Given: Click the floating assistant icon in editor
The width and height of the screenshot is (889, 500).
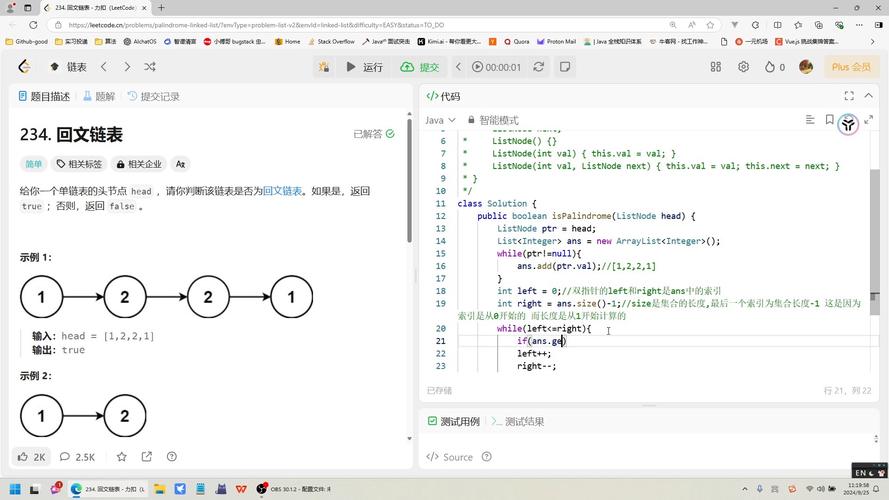Looking at the screenshot, I should click(x=848, y=124).
